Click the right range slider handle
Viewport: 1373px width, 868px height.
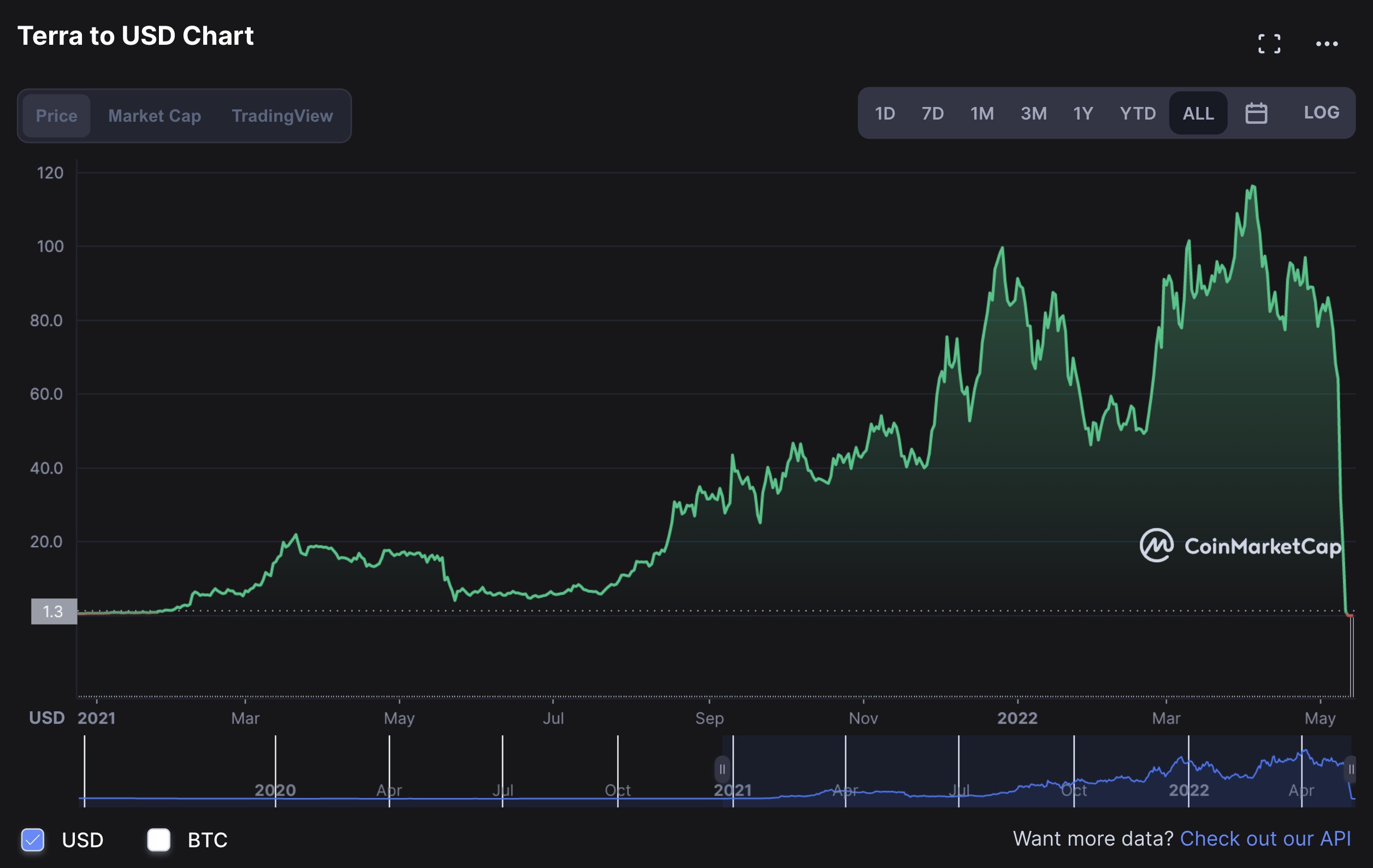click(1350, 769)
